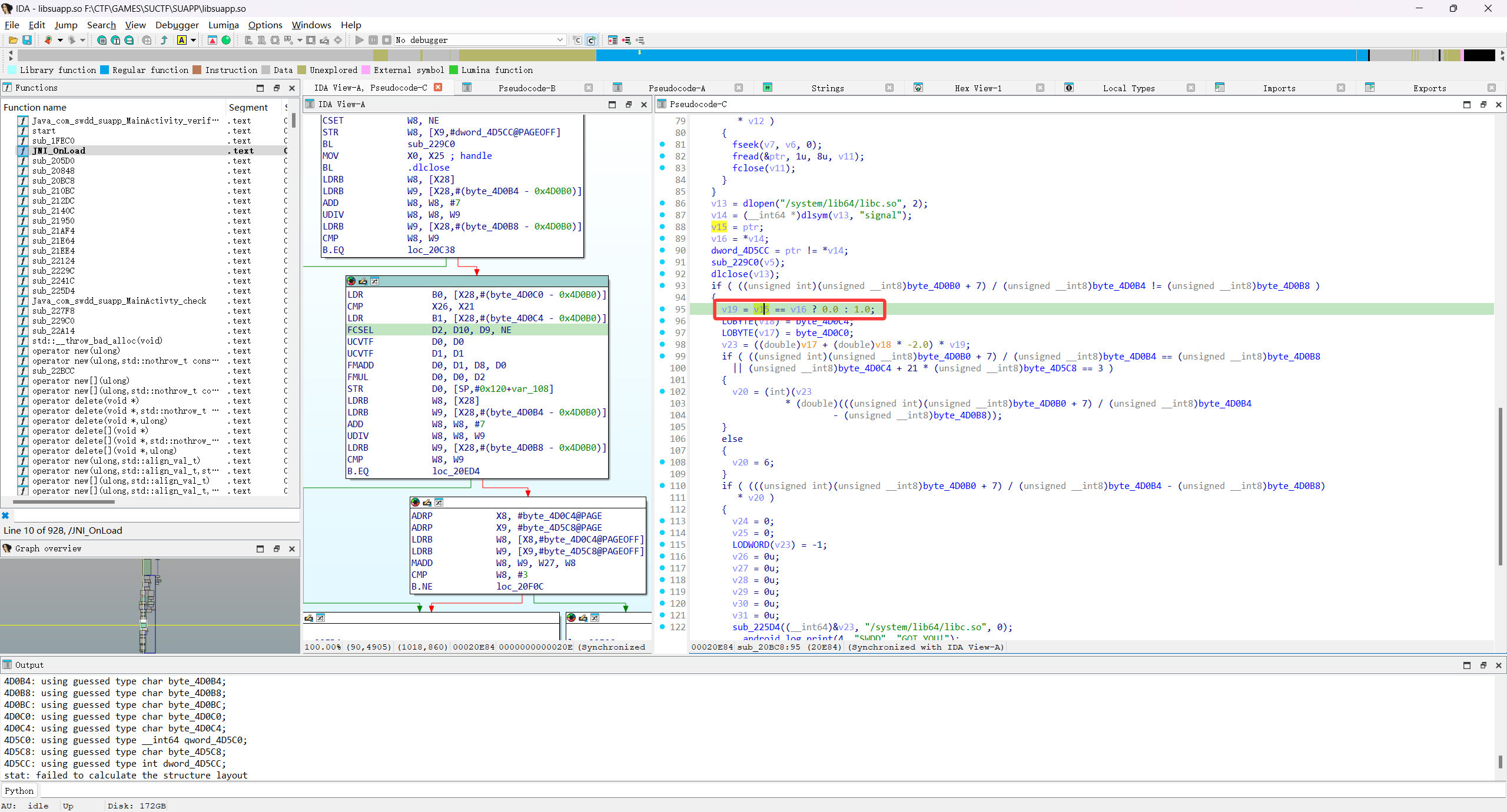Click the colored circle icon in FCSEL graph node
Image resolution: width=1507 pixels, height=812 pixels.
click(x=351, y=281)
